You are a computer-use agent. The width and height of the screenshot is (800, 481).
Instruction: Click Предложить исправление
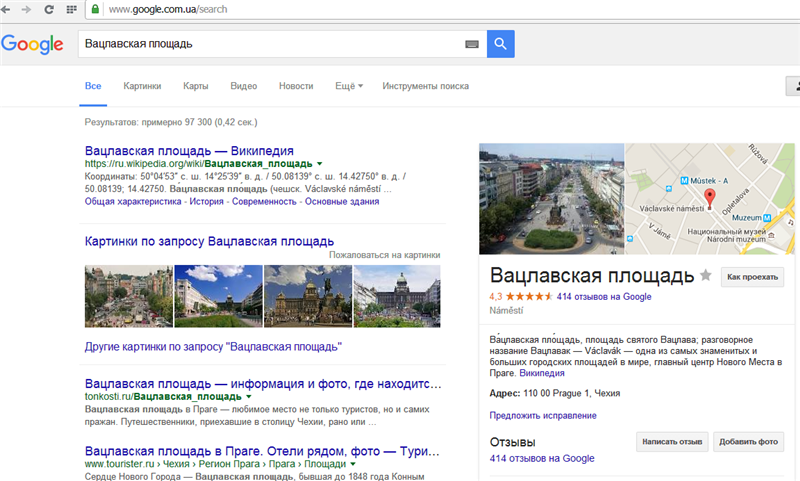click(543, 415)
